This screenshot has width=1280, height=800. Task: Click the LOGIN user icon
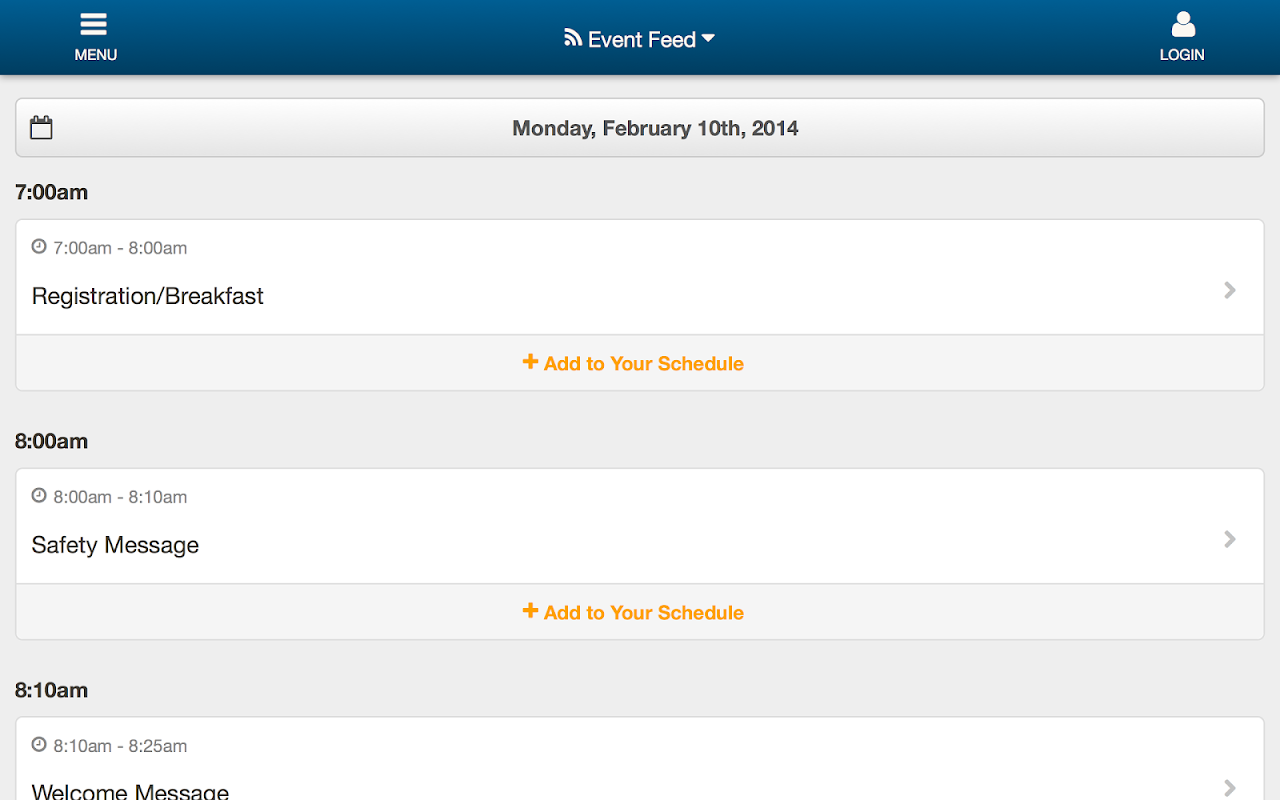[1183, 25]
